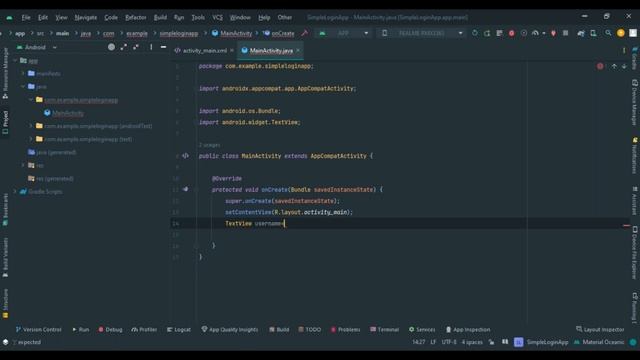Click the Stop square icon in toolbar

[565, 33]
